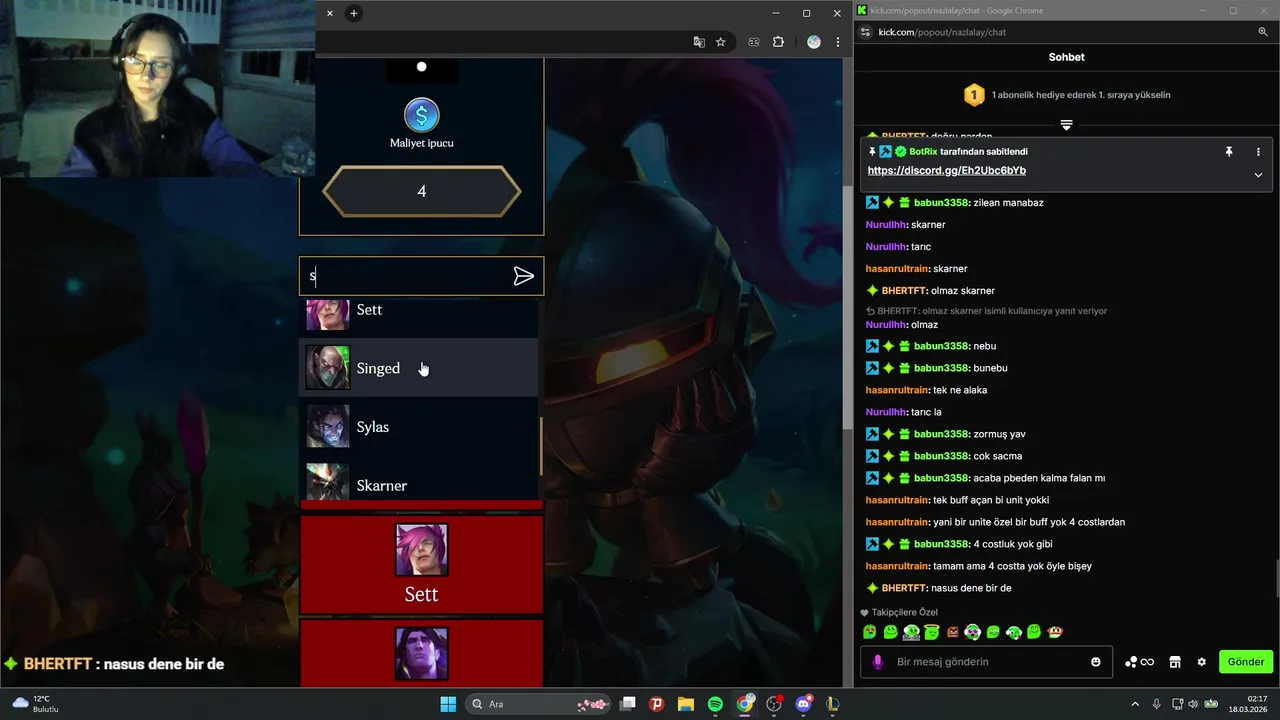Click babun3358 username on zilean manabaz message

(941, 203)
